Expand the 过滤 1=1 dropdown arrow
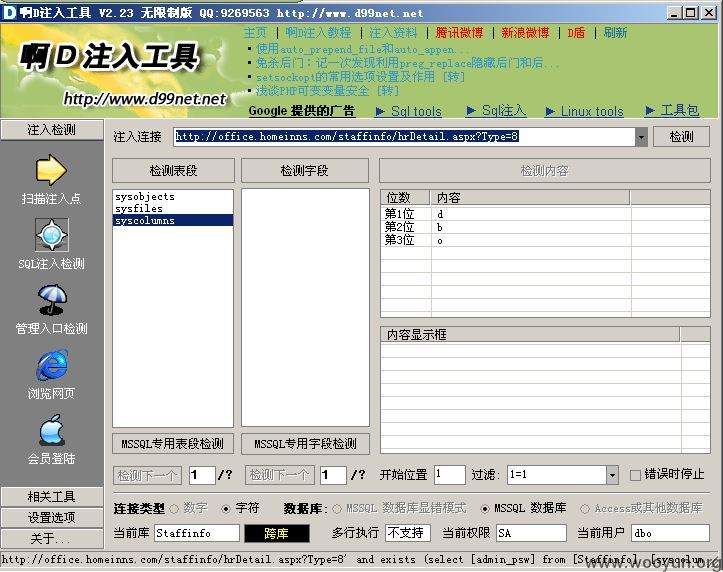The image size is (723, 572). 612,475
